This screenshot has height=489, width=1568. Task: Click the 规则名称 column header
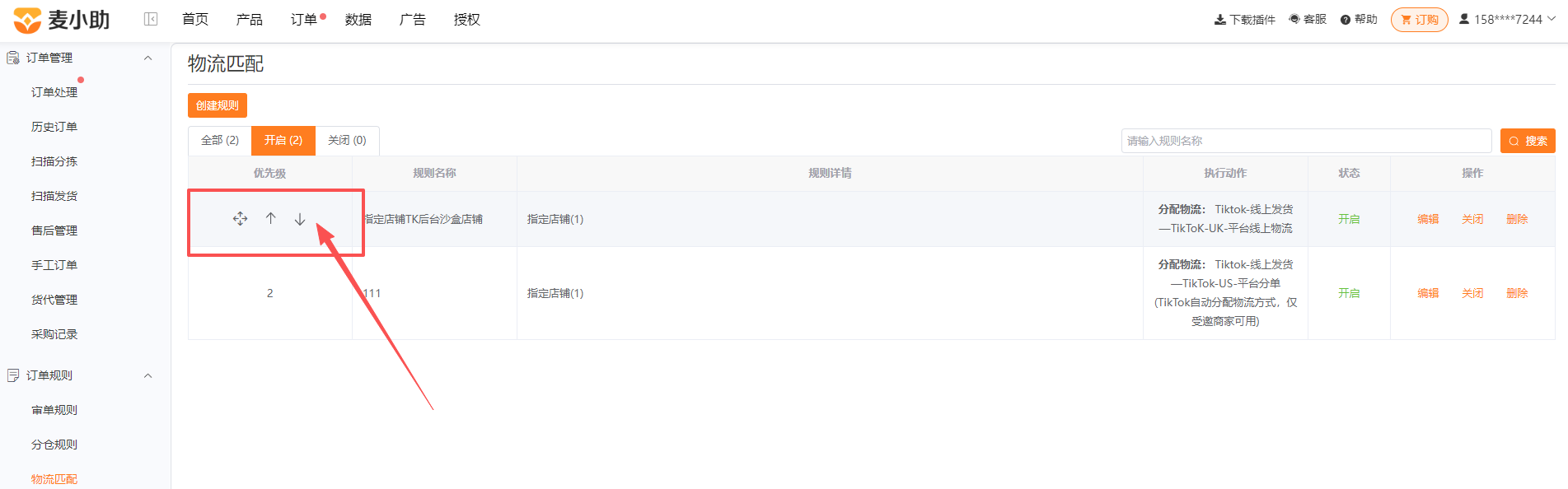click(x=434, y=173)
